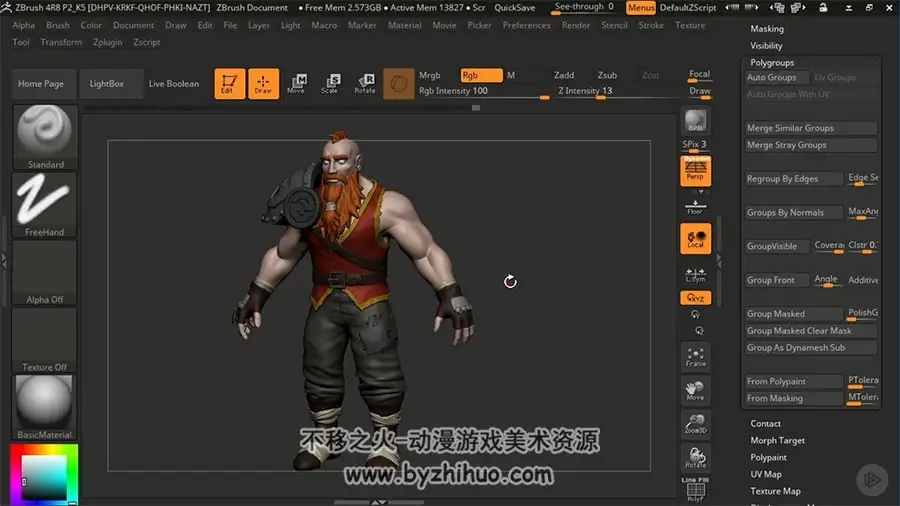Expand the Polypaint subpalette

(768, 457)
